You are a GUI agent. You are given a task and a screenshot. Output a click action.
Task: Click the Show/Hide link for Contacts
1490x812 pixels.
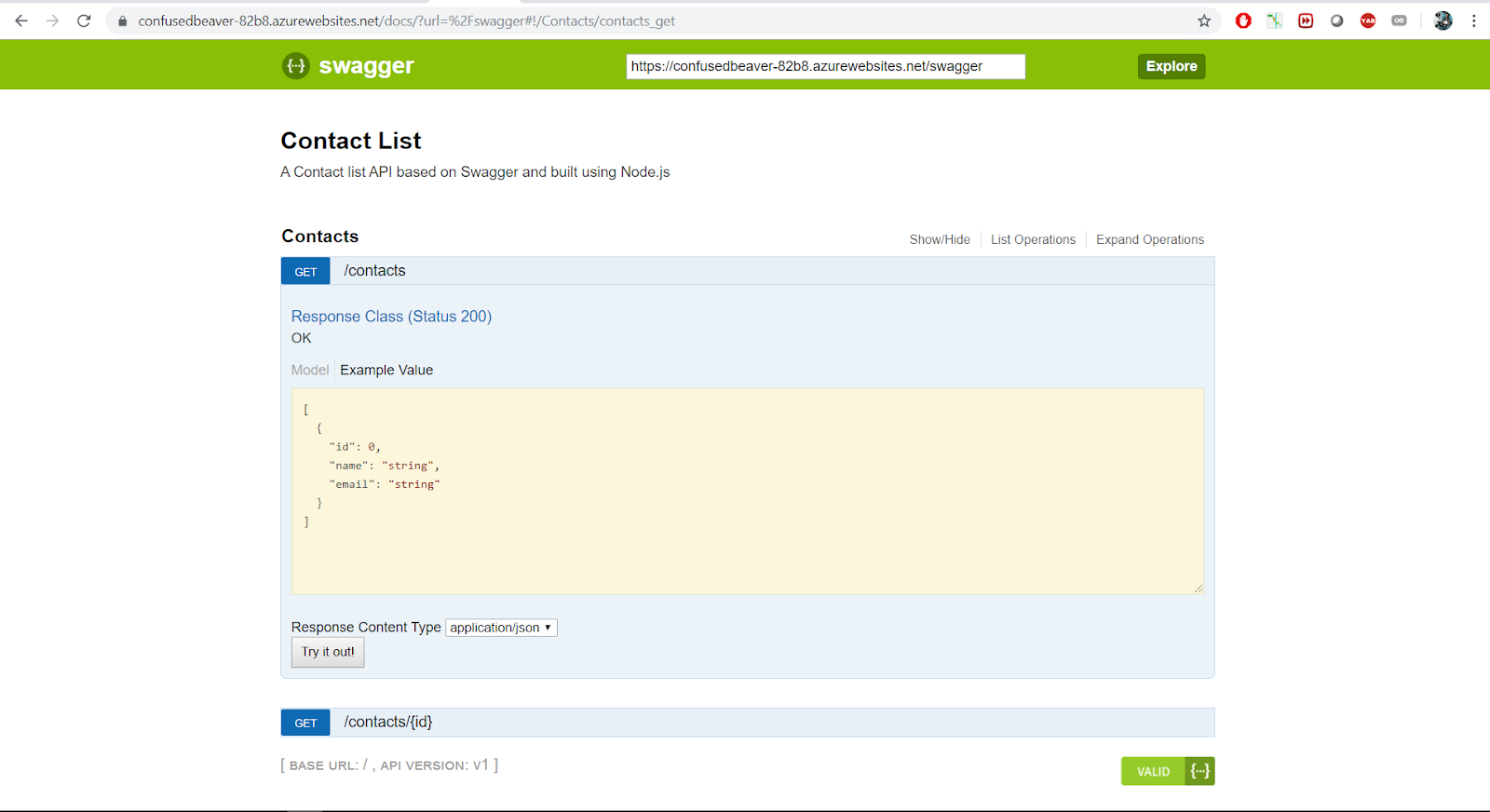[940, 239]
